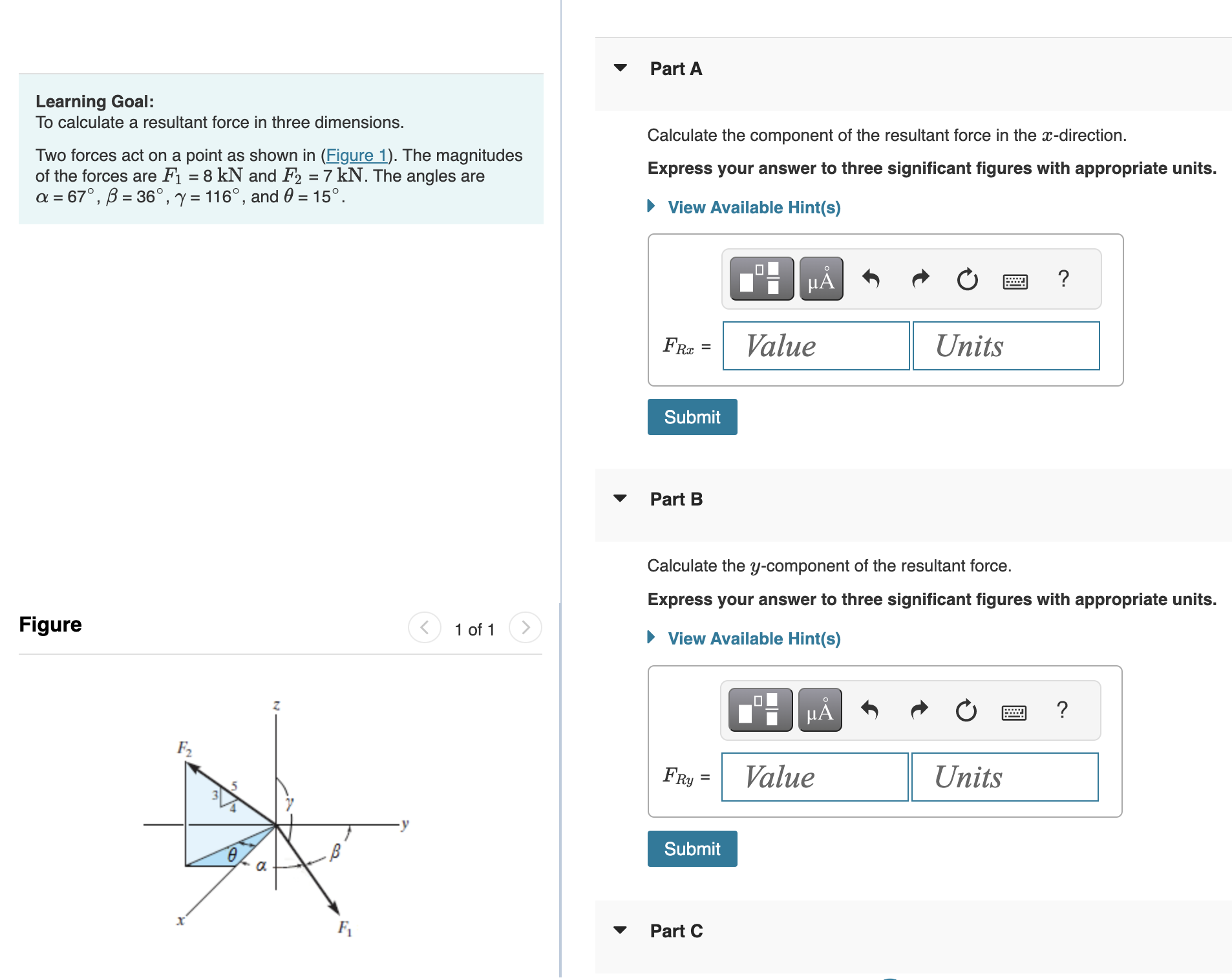Expand View Available Hint(s) for Part B

click(753, 639)
